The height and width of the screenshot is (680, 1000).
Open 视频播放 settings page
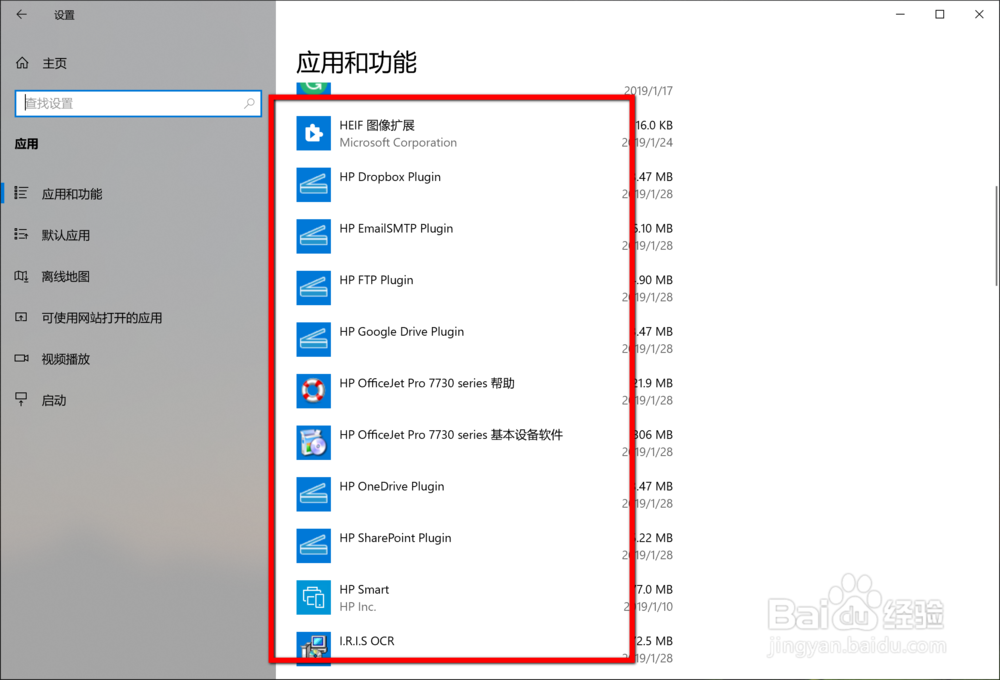click(x=66, y=359)
